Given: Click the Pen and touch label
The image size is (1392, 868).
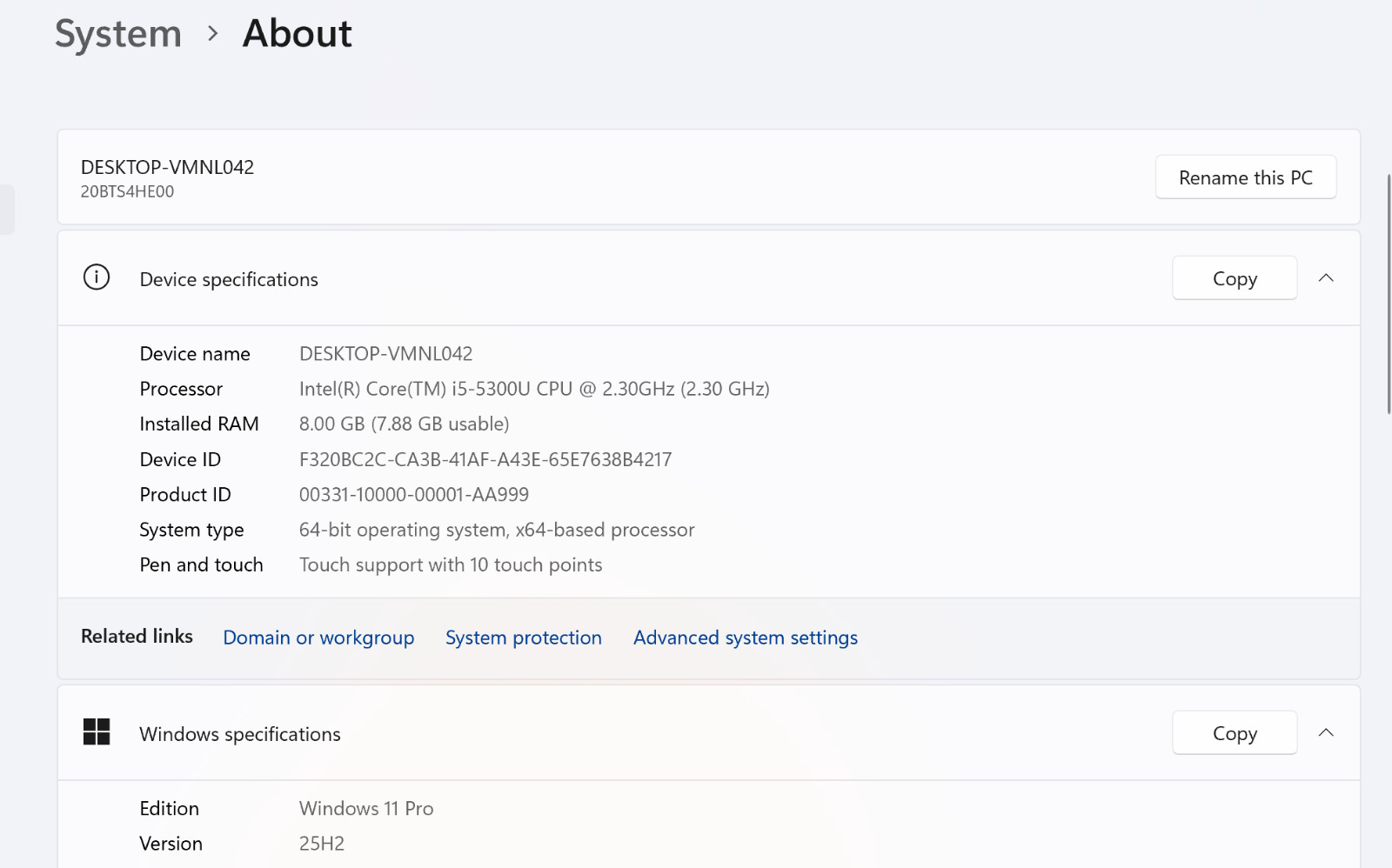Looking at the screenshot, I should (x=201, y=565).
